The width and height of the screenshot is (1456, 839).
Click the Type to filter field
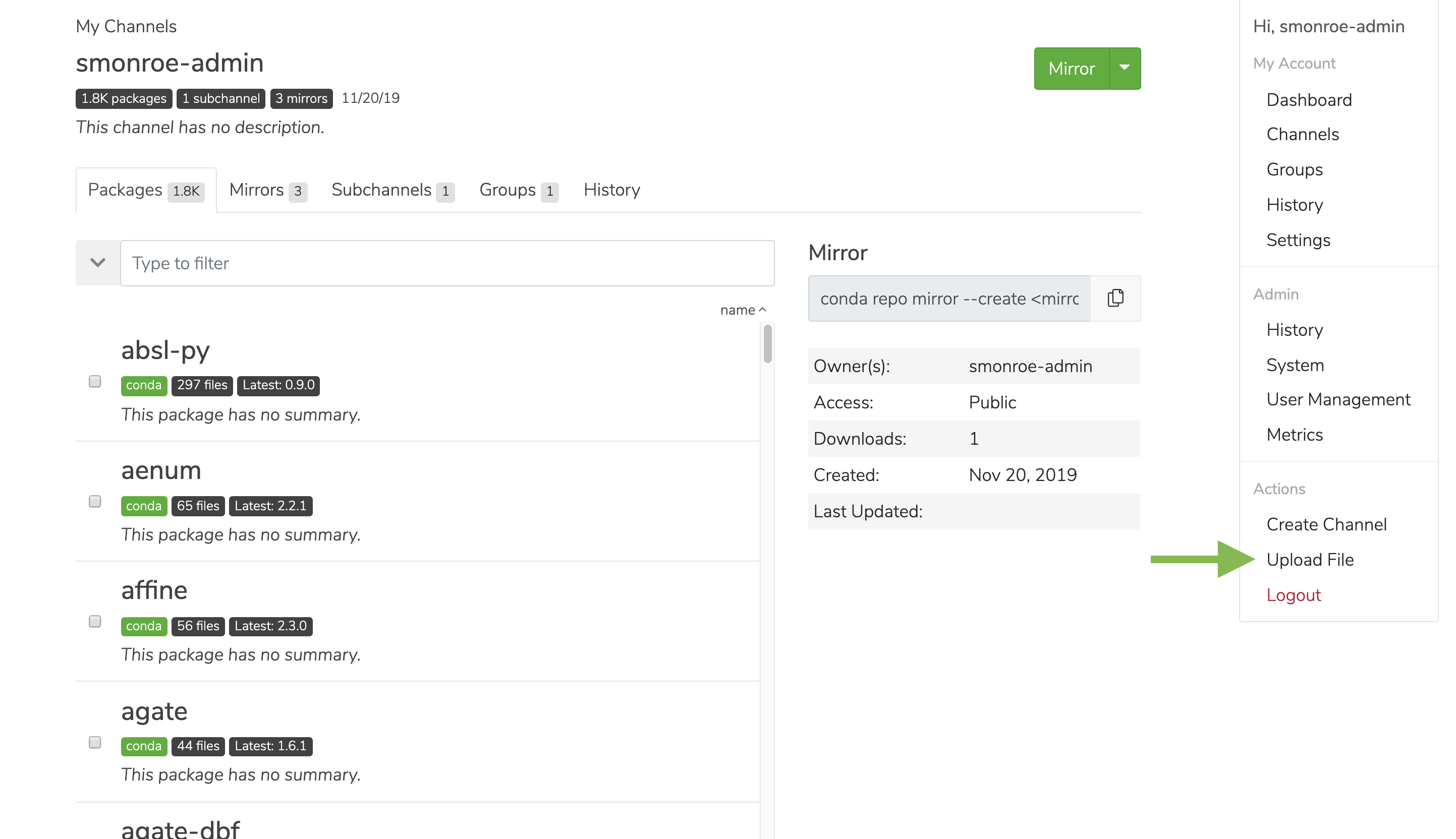pyautogui.click(x=447, y=263)
